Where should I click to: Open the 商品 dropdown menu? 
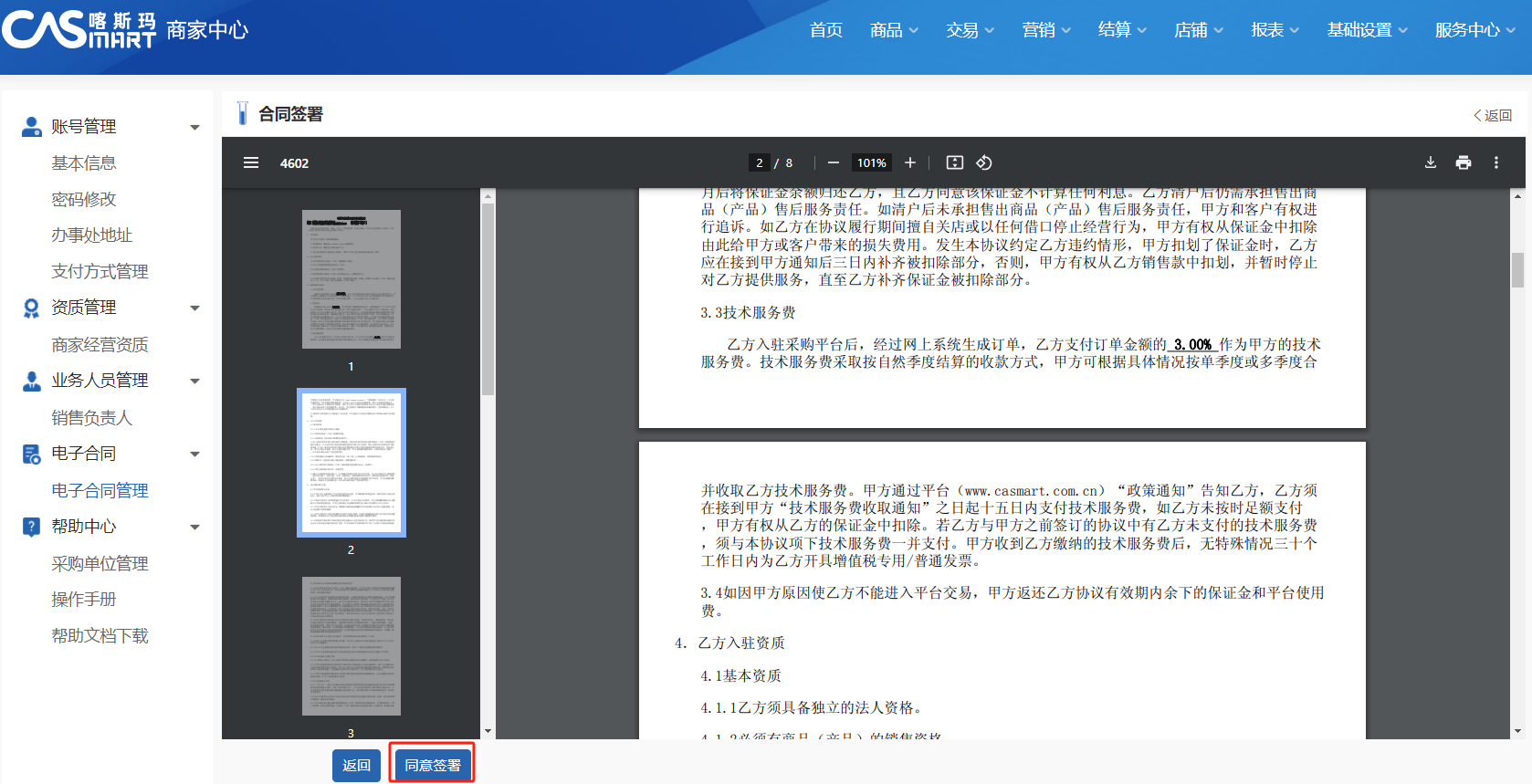pos(893,30)
